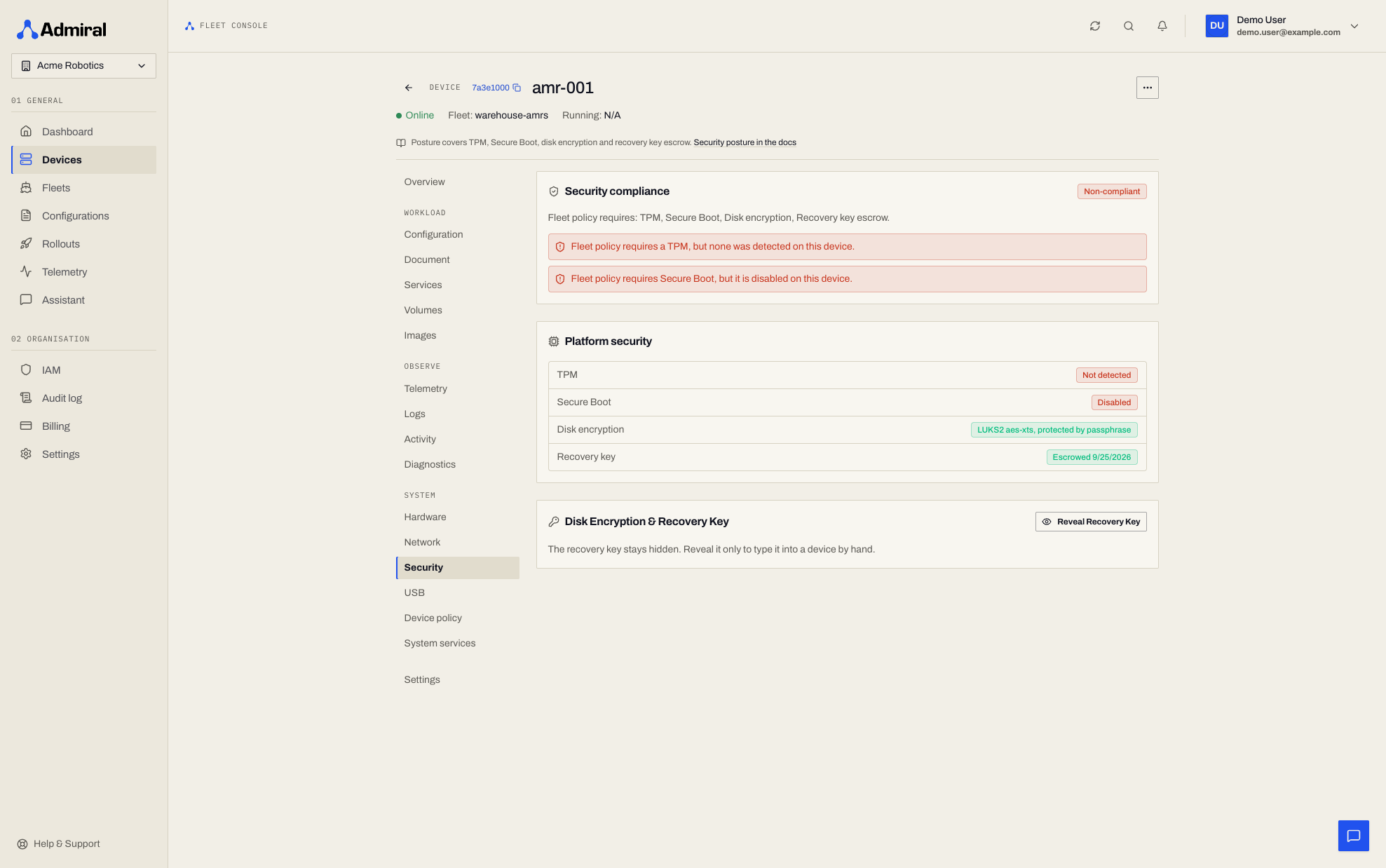This screenshot has height=868, width=1386.
Task: Open the three-dot device actions menu
Action: tap(1147, 88)
